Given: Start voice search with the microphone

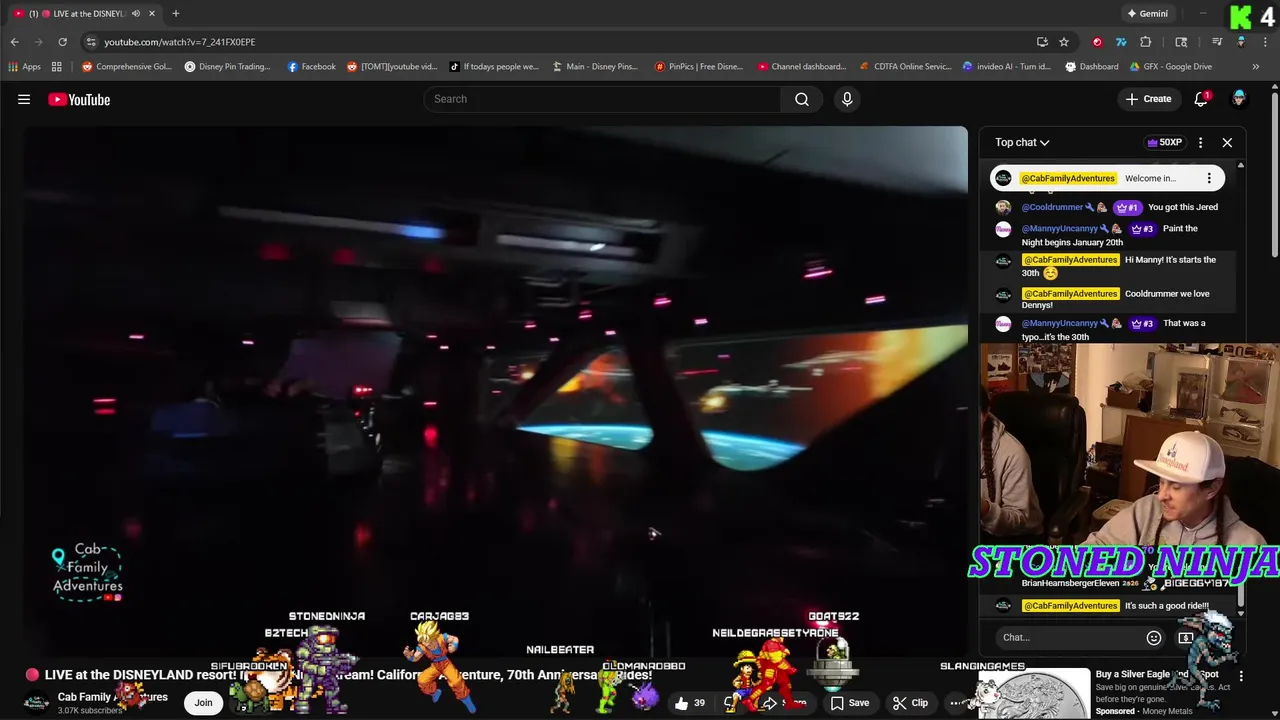Looking at the screenshot, I should tap(847, 99).
